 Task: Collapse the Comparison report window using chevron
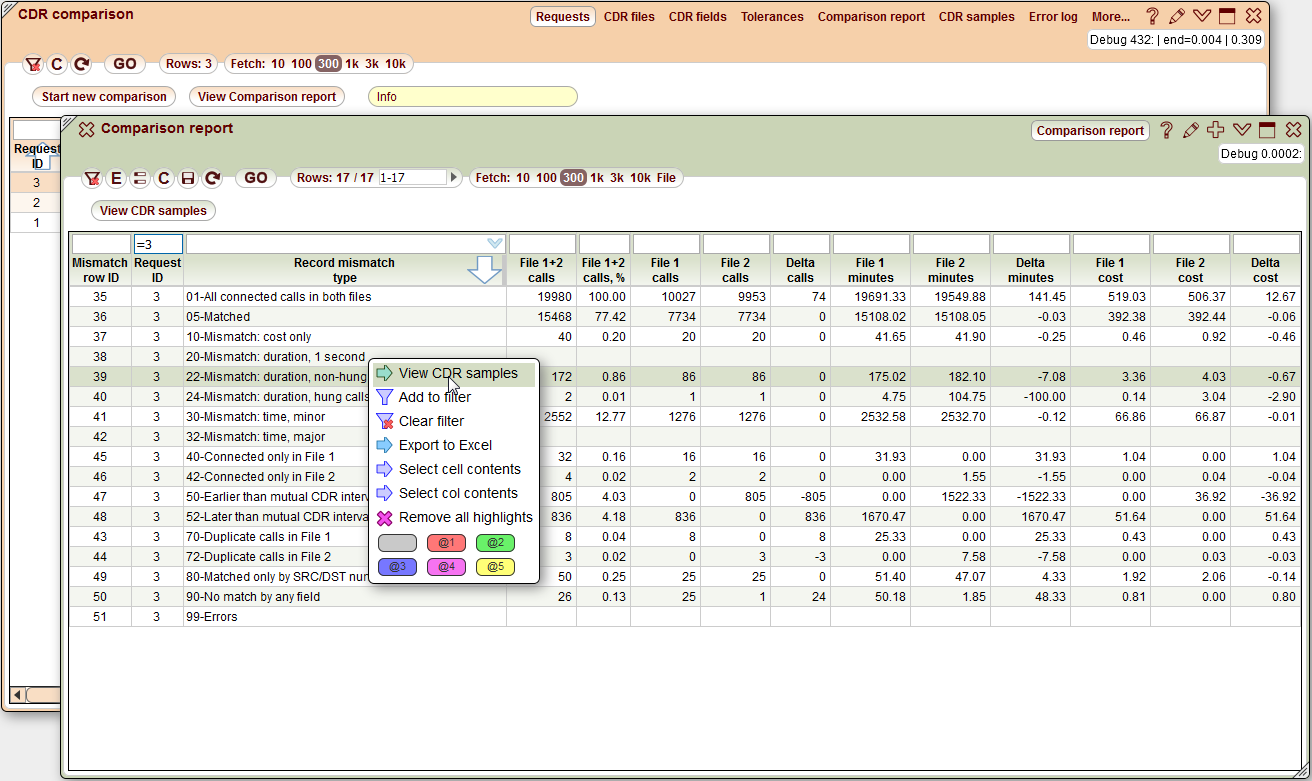pos(1242,130)
